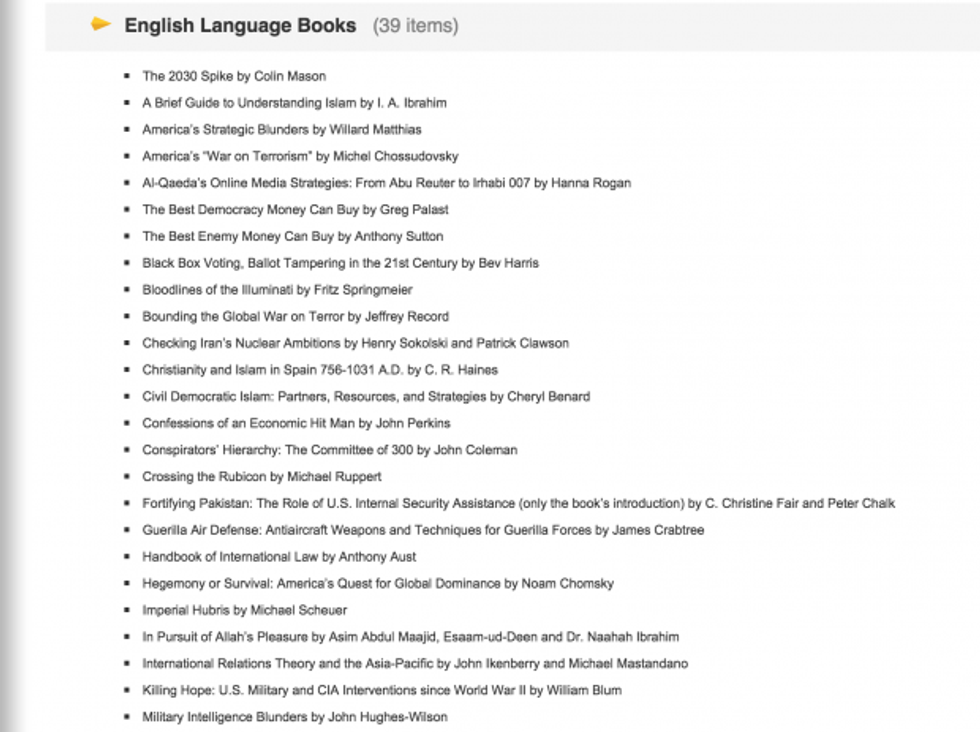Viewport: 980px width, 732px height.
Task: Select Bounding the Global War on Terror
Action: pos(295,317)
